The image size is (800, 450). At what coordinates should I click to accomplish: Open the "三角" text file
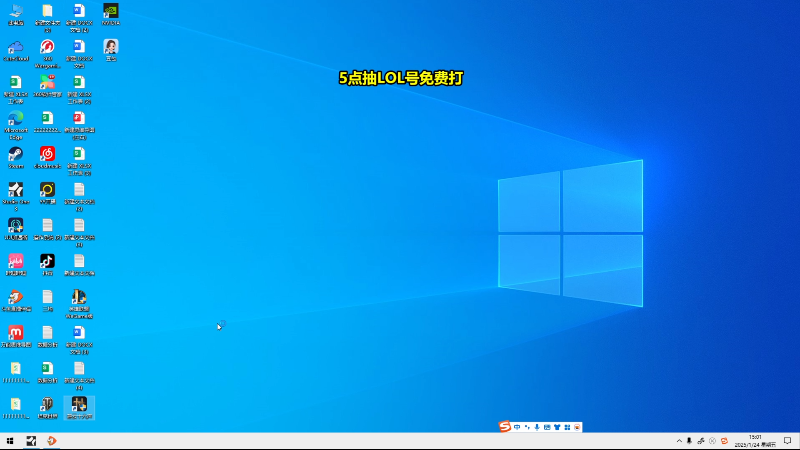tap(47, 300)
